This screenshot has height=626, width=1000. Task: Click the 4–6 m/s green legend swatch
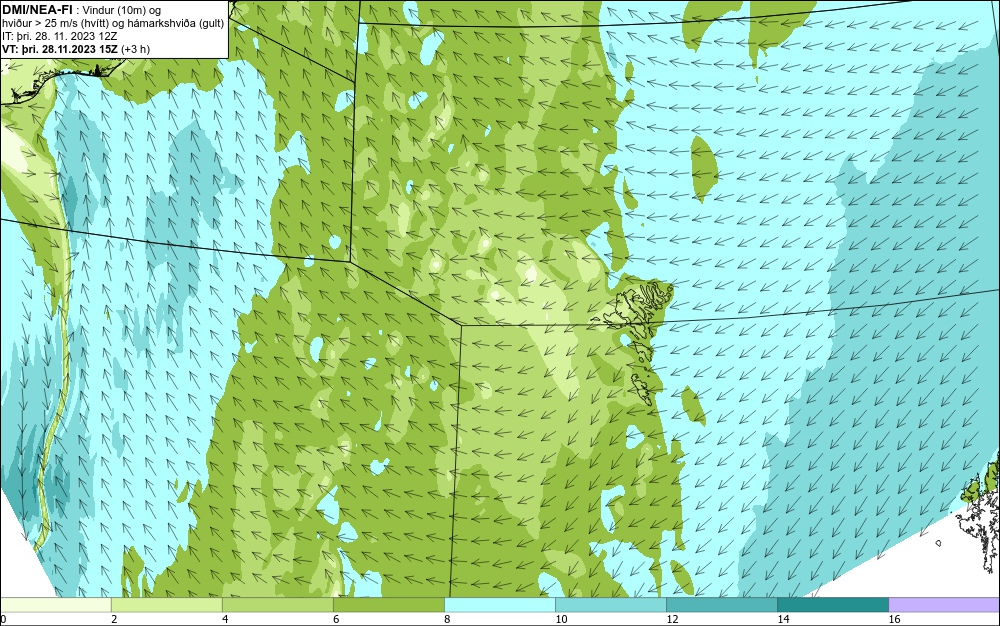(278, 604)
